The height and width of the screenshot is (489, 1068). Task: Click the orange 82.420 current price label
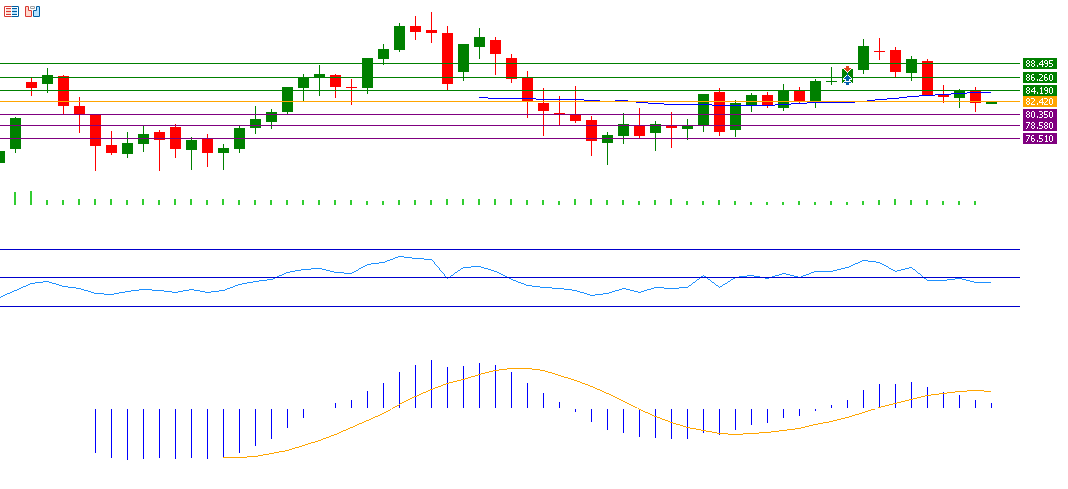tap(1039, 102)
